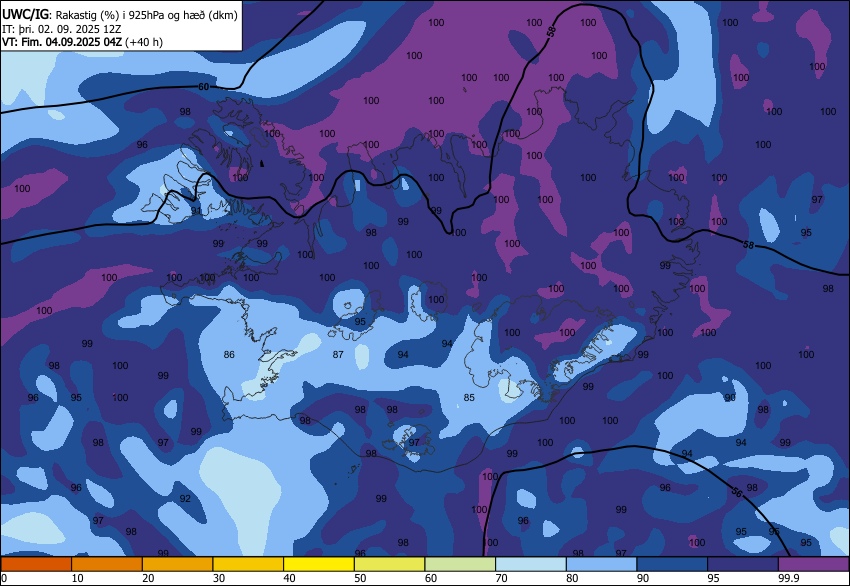Click the 'IT: þri. 02. 09. 2025 12Z' line
Screen dimensions: 850x586
(61, 29)
